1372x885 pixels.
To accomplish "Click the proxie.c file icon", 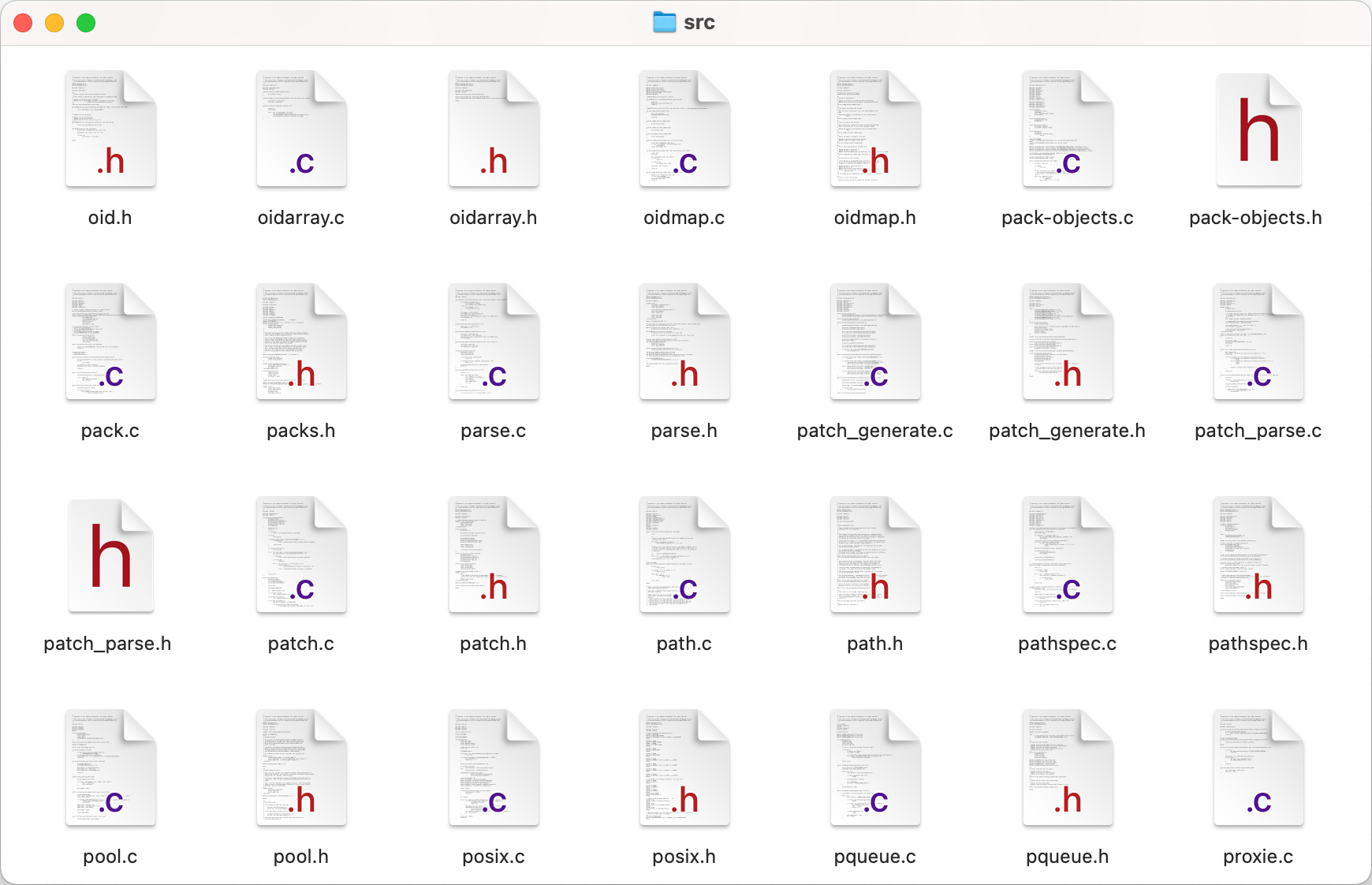I will pos(1258,768).
